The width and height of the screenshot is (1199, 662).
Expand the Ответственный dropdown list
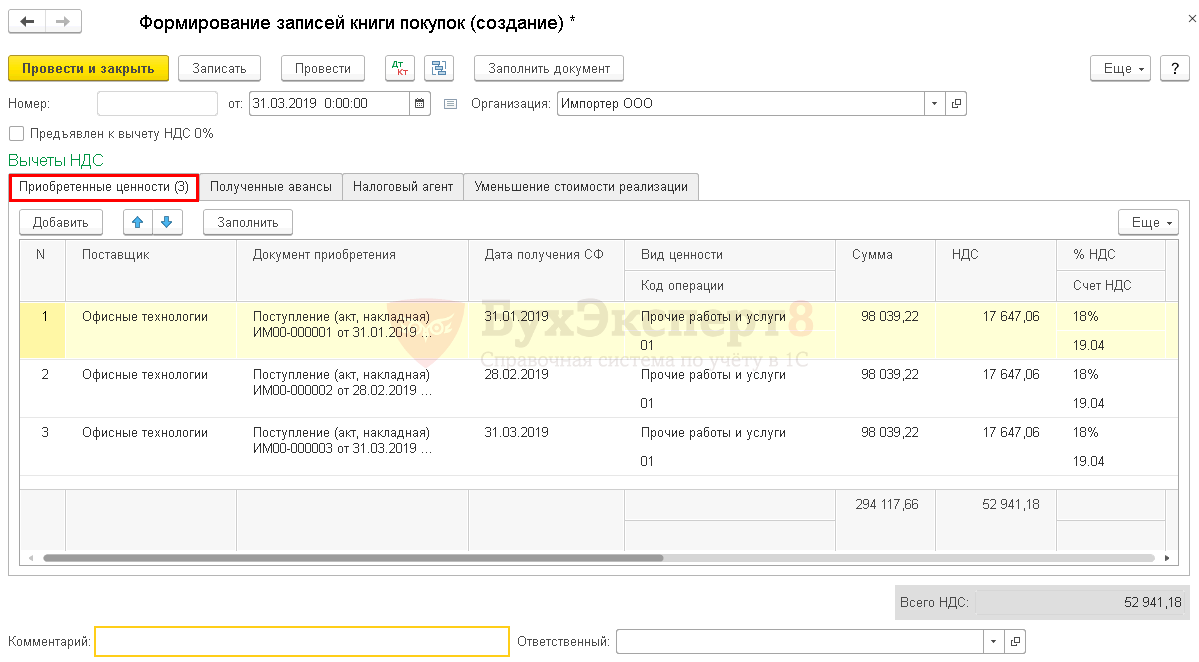[993, 641]
